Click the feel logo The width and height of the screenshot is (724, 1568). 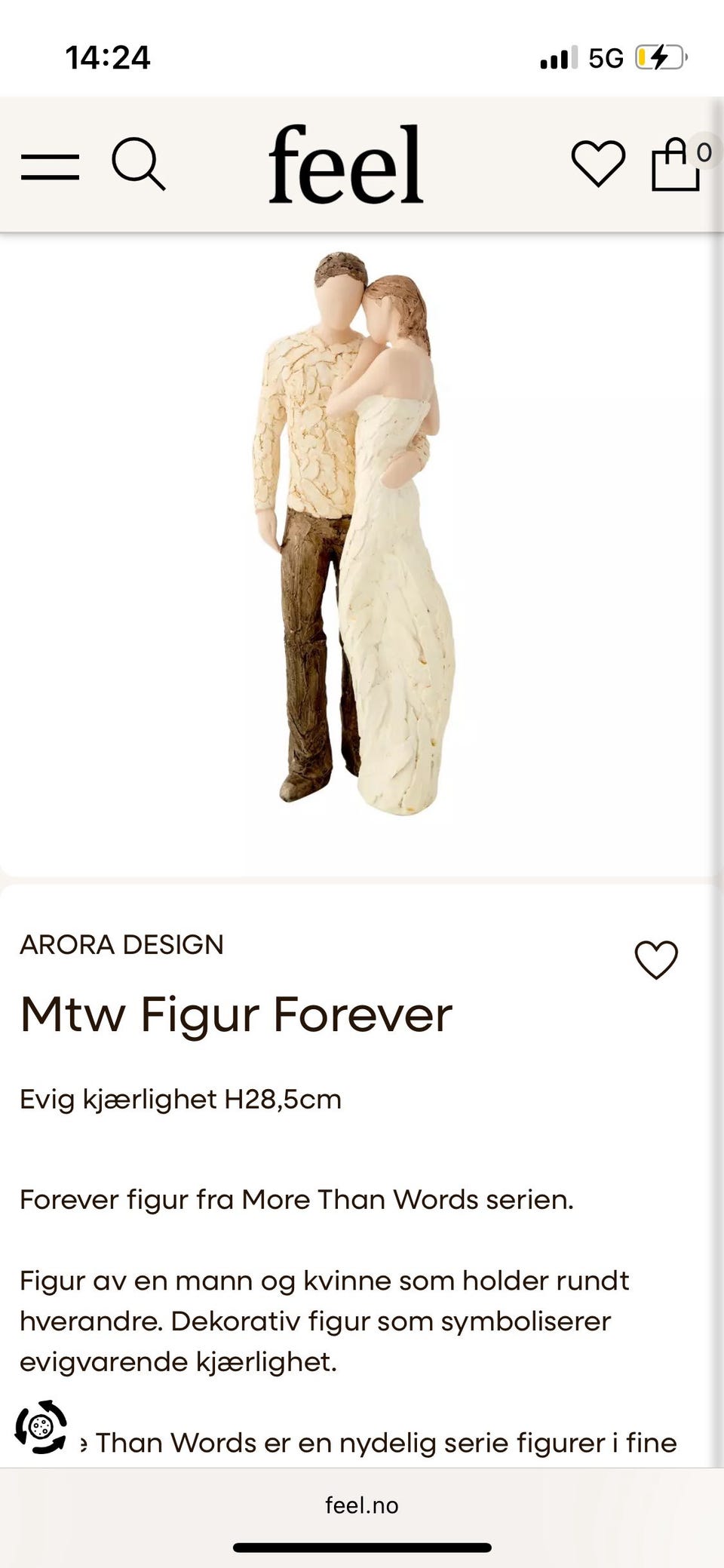point(346,164)
